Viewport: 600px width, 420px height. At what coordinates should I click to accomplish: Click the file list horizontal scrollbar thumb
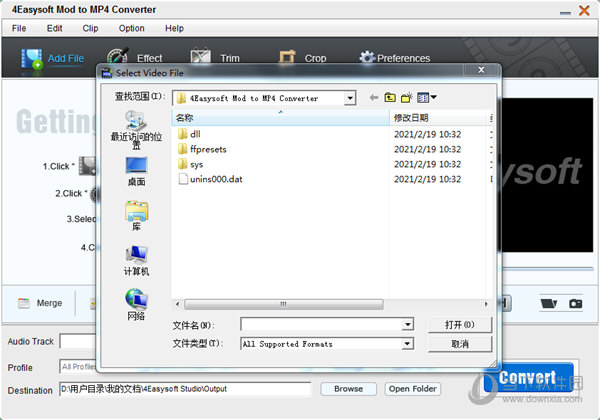tap(284, 304)
